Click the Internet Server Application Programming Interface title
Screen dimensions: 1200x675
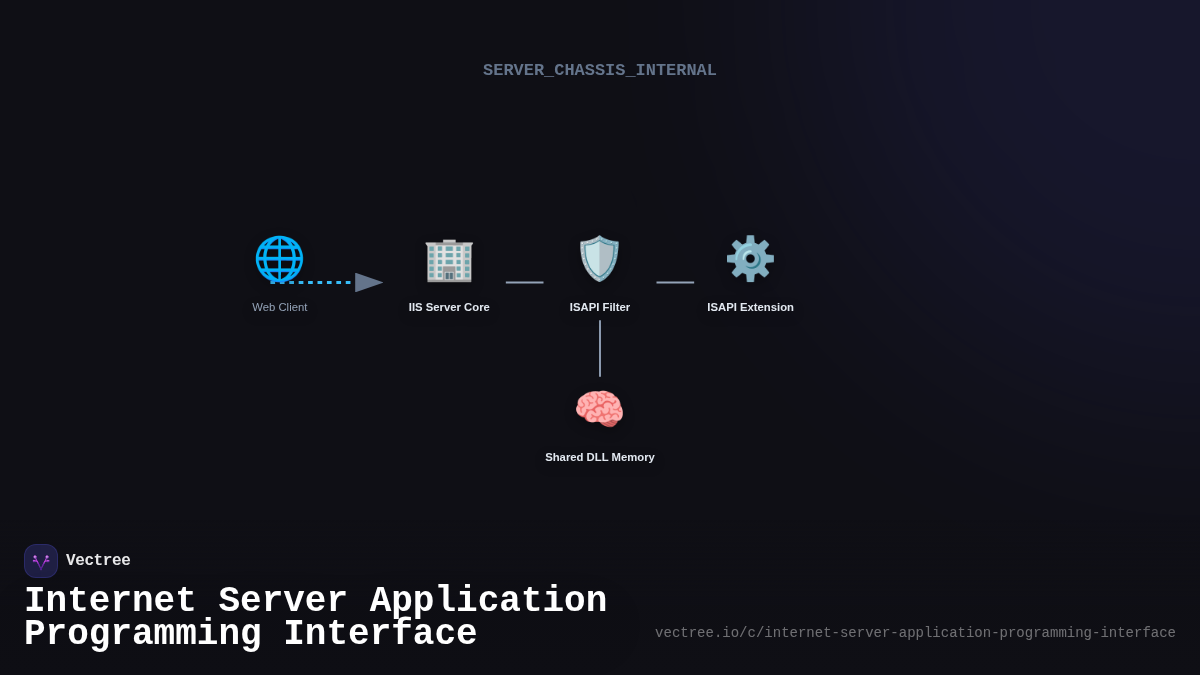point(316,615)
